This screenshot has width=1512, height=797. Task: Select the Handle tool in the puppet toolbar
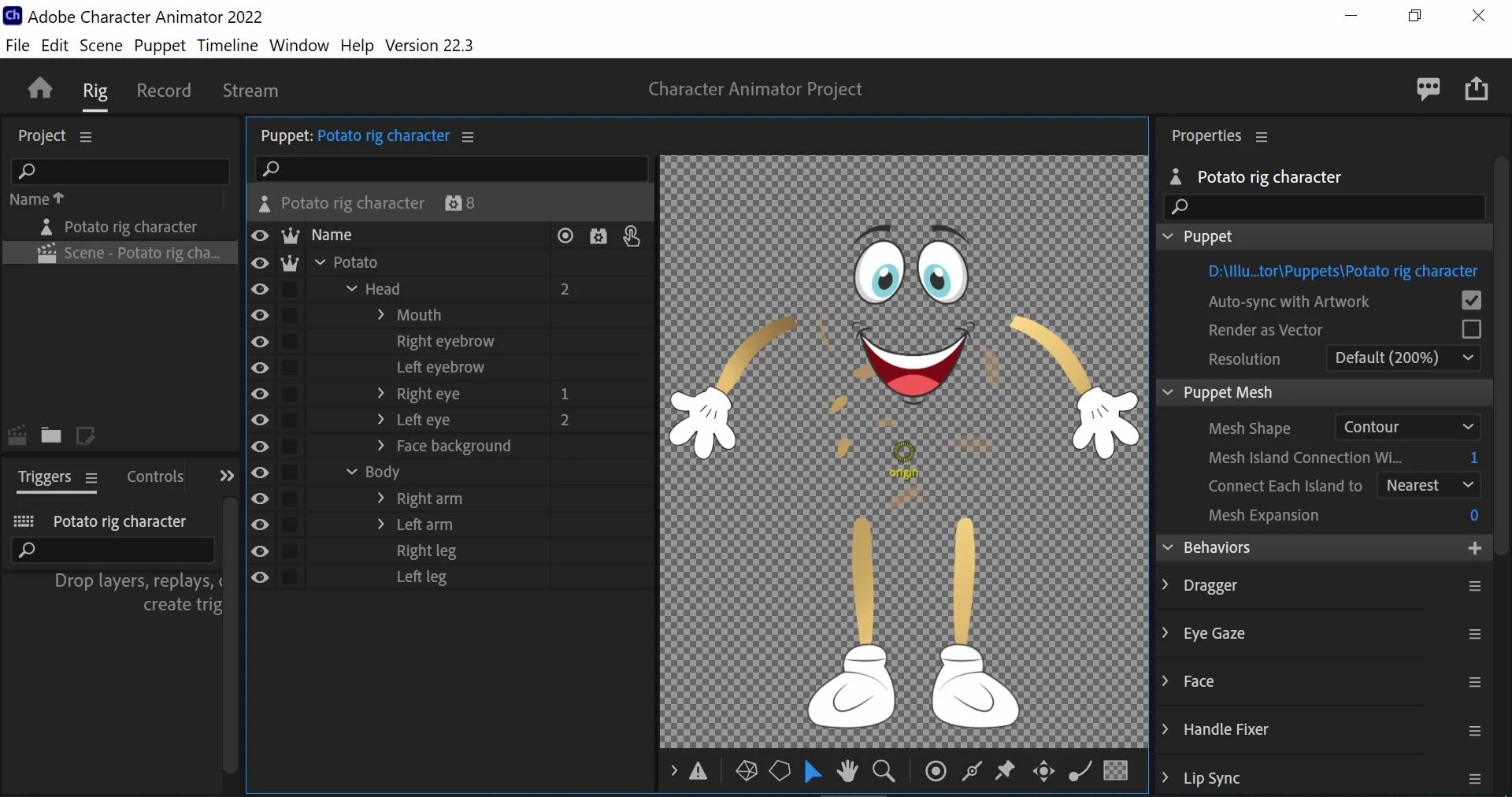tap(936, 771)
